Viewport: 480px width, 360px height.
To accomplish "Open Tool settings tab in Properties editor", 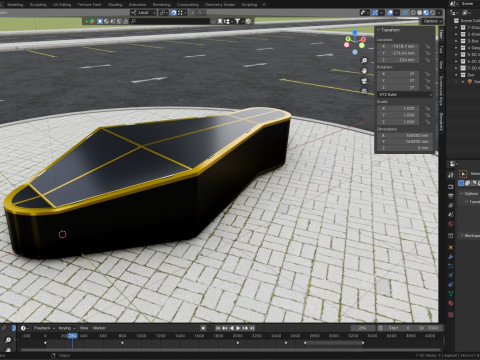I will coord(451,175).
